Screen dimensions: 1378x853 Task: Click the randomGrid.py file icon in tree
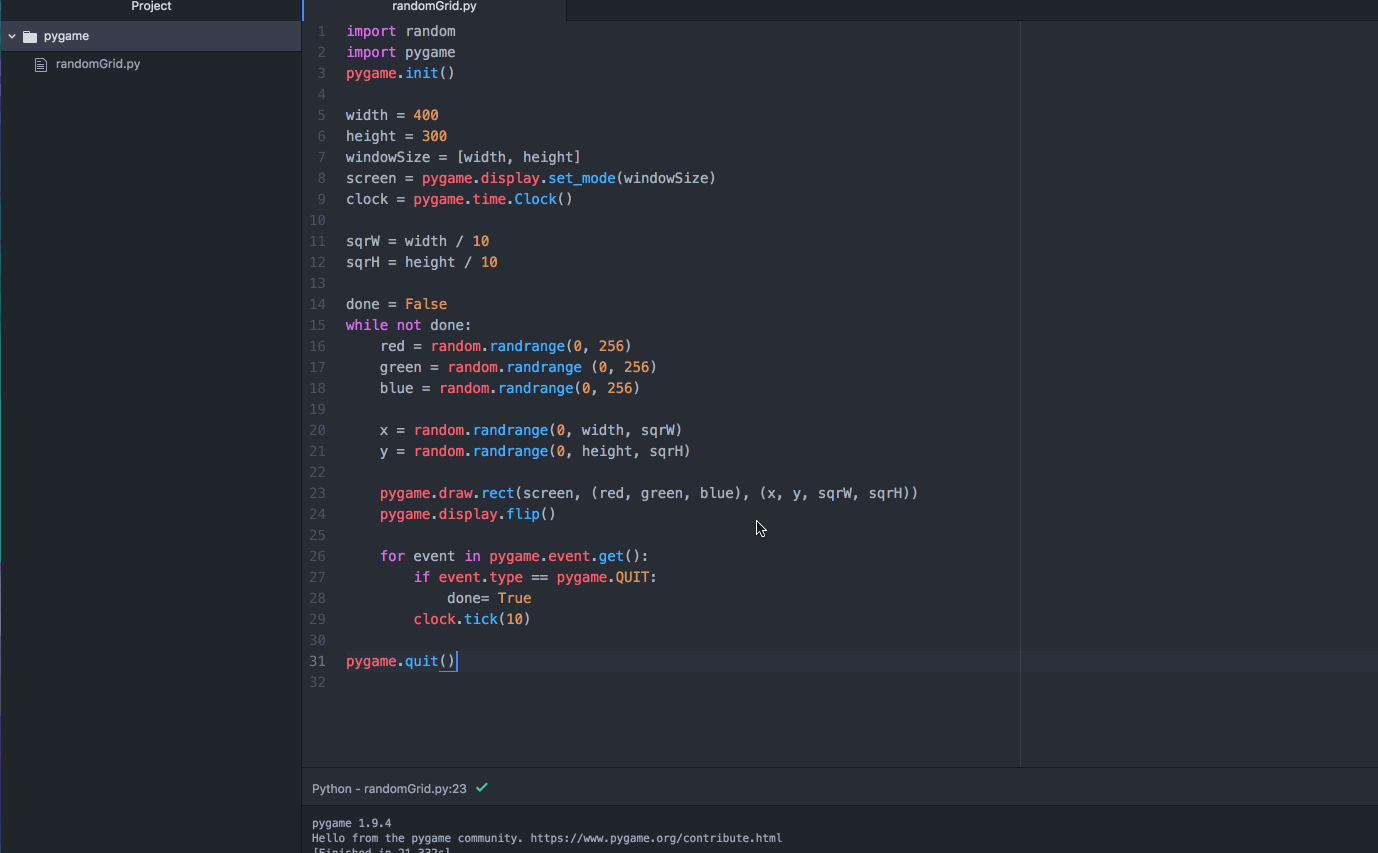click(x=41, y=65)
